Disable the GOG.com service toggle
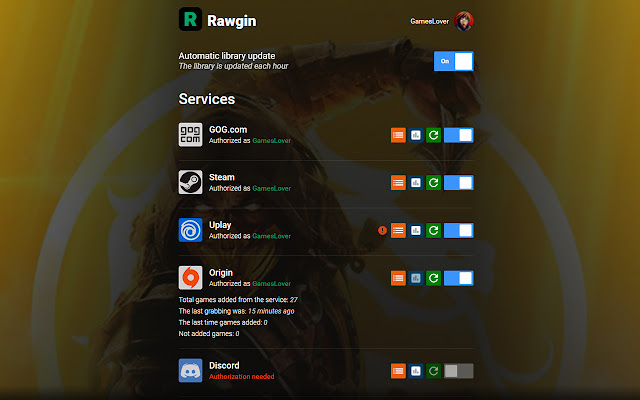The height and width of the screenshot is (400, 640). tap(459, 135)
